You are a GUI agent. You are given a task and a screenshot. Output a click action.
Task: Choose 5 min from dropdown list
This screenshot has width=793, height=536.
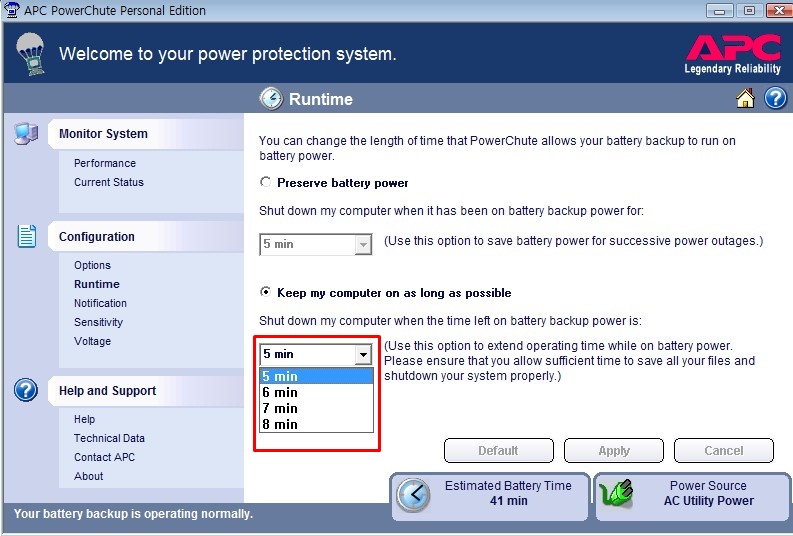[x=317, y=376]
